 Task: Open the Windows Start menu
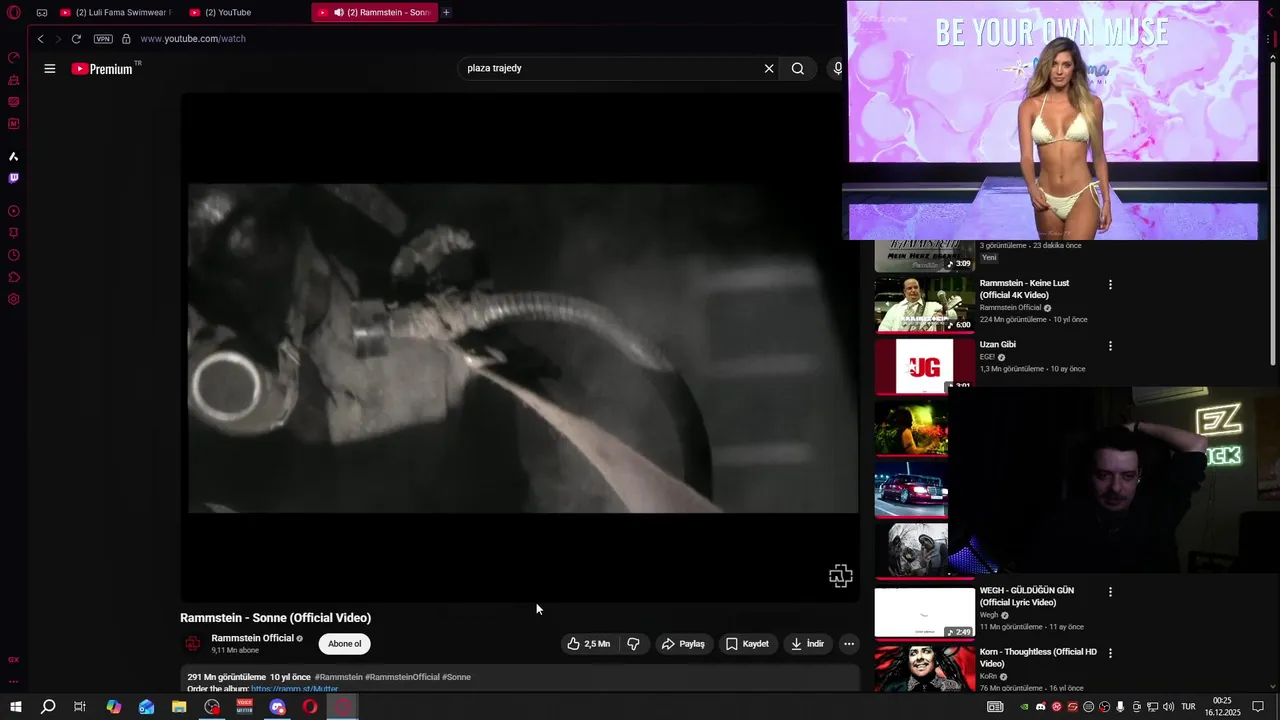15,707
